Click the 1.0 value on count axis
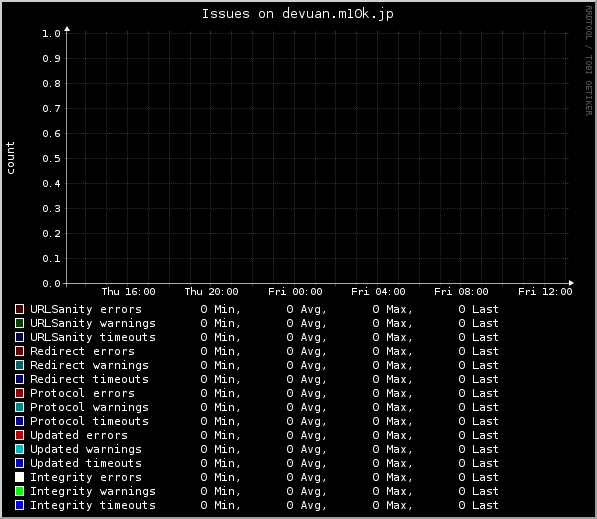 [x=51, y=34]
